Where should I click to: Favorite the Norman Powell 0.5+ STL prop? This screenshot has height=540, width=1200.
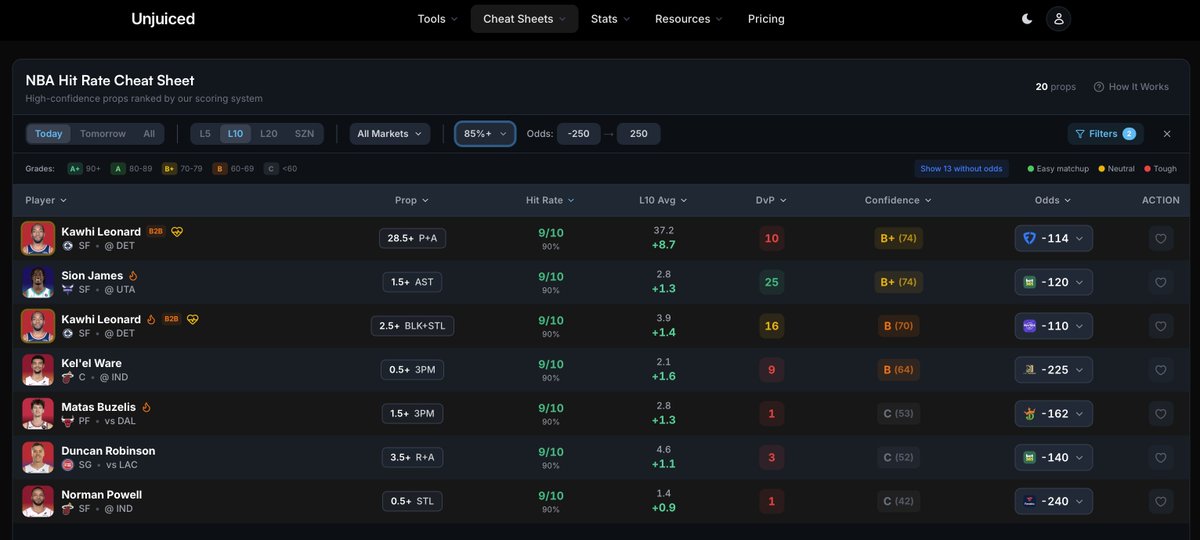[x=1160, y=502]
